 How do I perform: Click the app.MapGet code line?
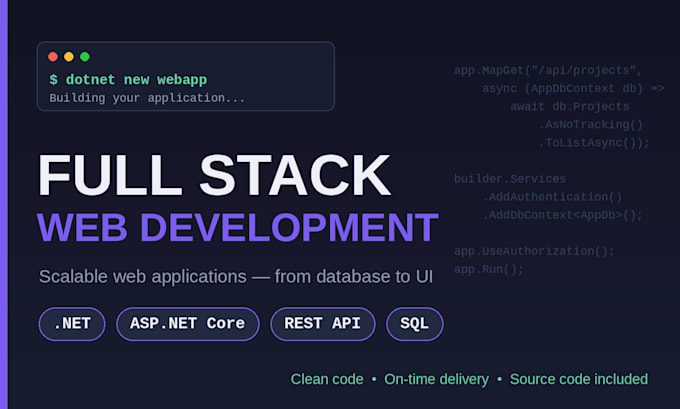tap(548, 71)
